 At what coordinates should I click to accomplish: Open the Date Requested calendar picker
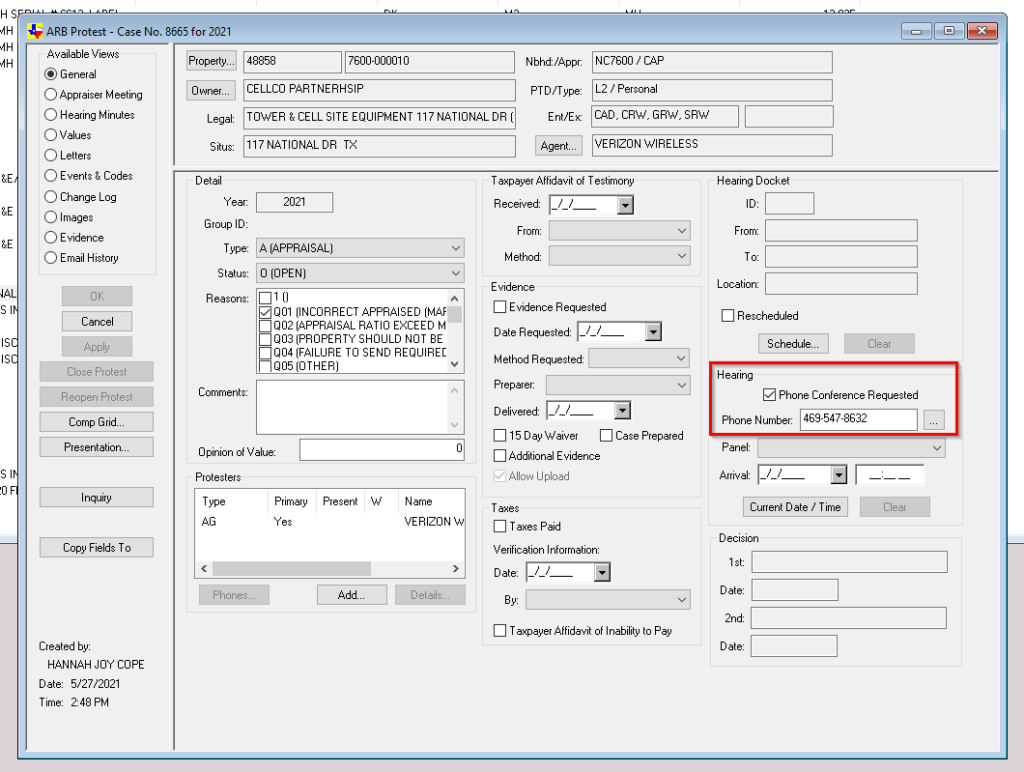click(x=653, y=333)
